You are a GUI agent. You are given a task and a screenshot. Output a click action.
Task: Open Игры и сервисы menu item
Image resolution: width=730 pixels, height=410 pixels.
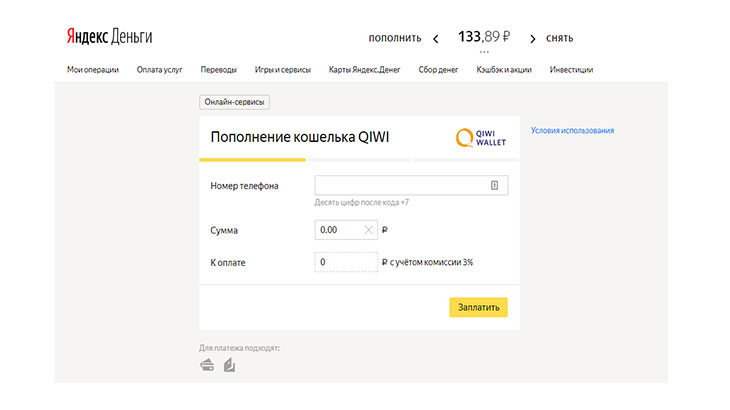(x=283, y=70)
